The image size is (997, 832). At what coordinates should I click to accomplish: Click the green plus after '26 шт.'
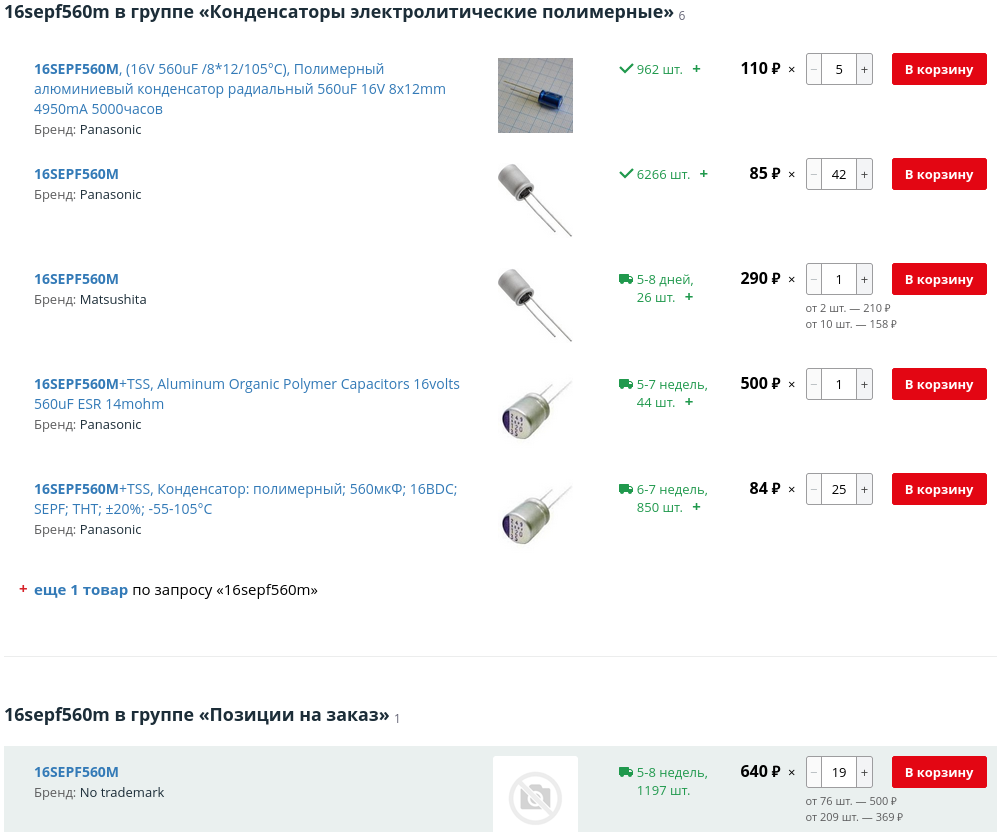pyautogui.click(x=687, y=296)
